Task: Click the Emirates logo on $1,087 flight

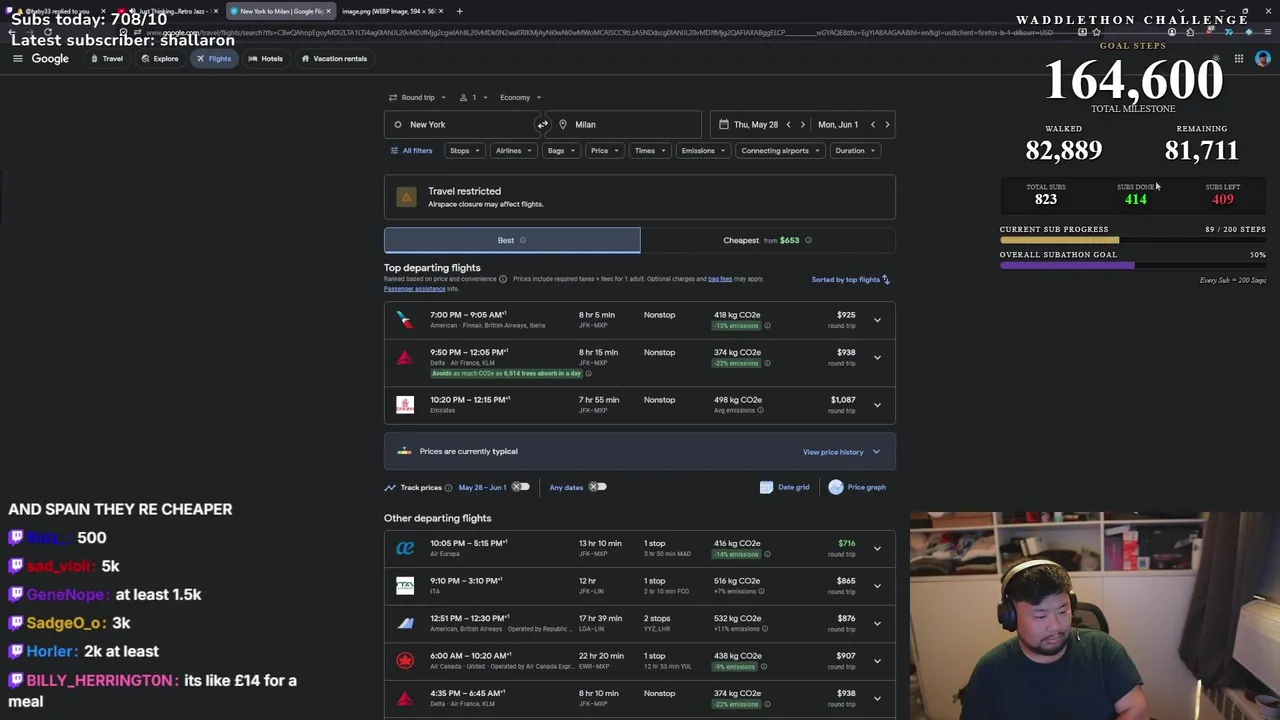Action: pyautogui.click(x=404, y=404)
